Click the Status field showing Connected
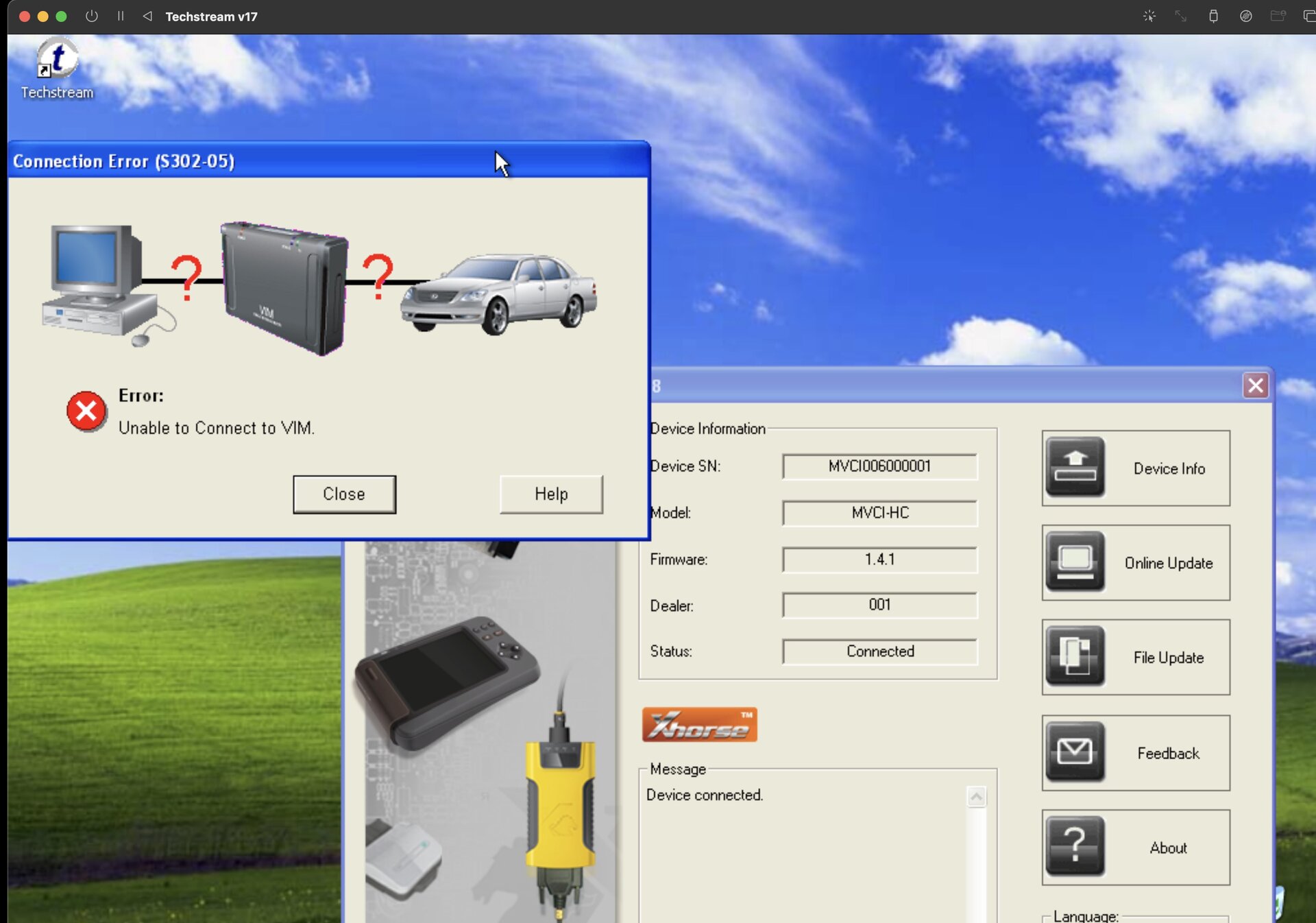The height and width of the screenshot is (923, 1316). click(x=879, y=651)
